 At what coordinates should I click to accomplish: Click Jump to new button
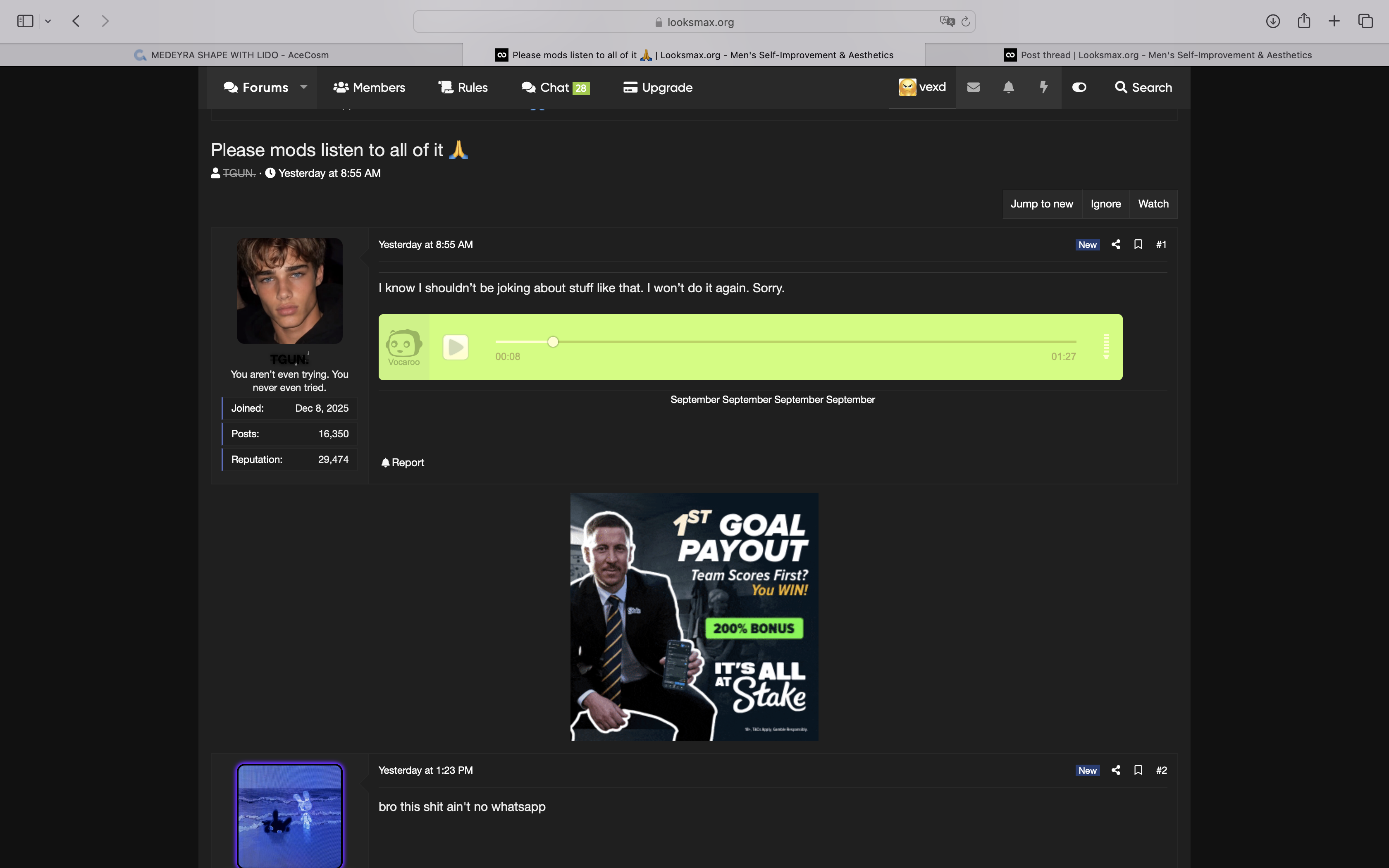coord(1042,204)
